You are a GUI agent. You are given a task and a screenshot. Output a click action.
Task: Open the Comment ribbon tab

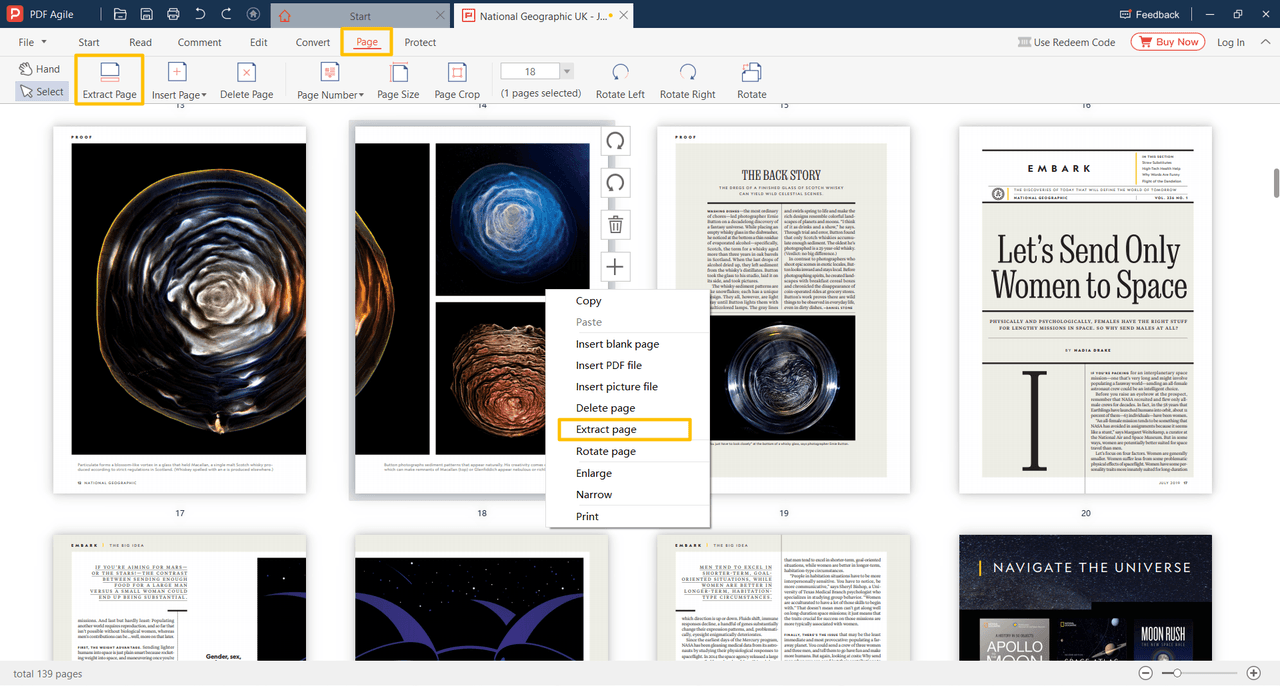click(x=200, y=42)
